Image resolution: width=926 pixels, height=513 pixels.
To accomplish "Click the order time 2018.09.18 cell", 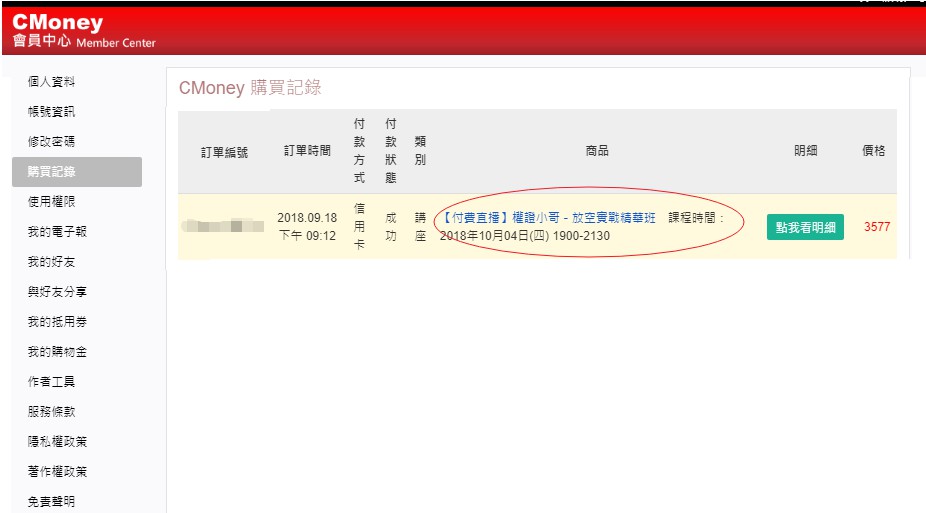I will click(x=307, y=227).
